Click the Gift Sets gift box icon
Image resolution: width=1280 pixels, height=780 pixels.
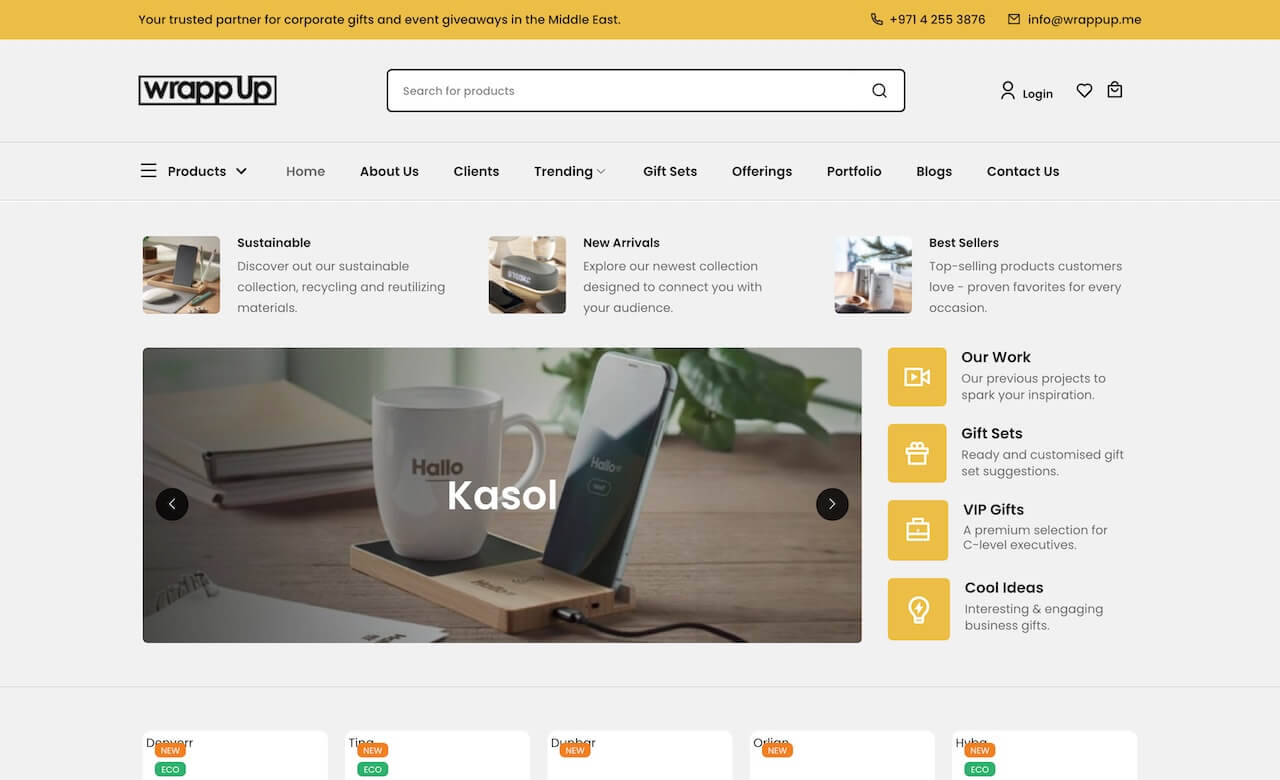coord(917,453)
